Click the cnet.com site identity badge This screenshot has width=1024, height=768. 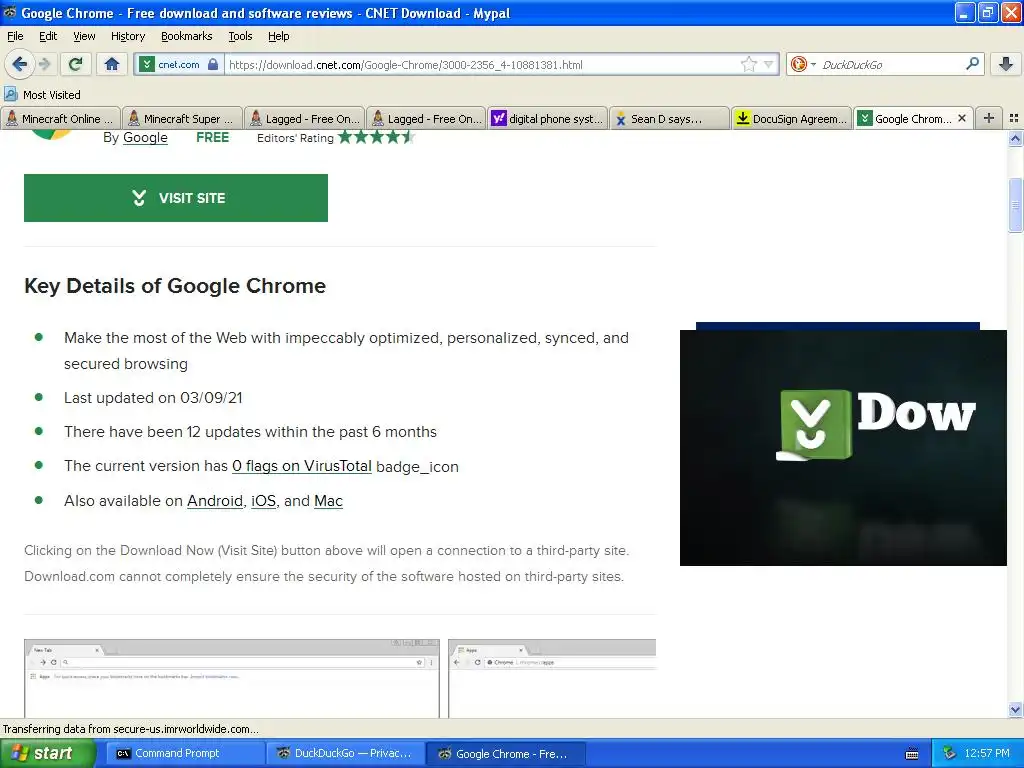click(171, 65)
